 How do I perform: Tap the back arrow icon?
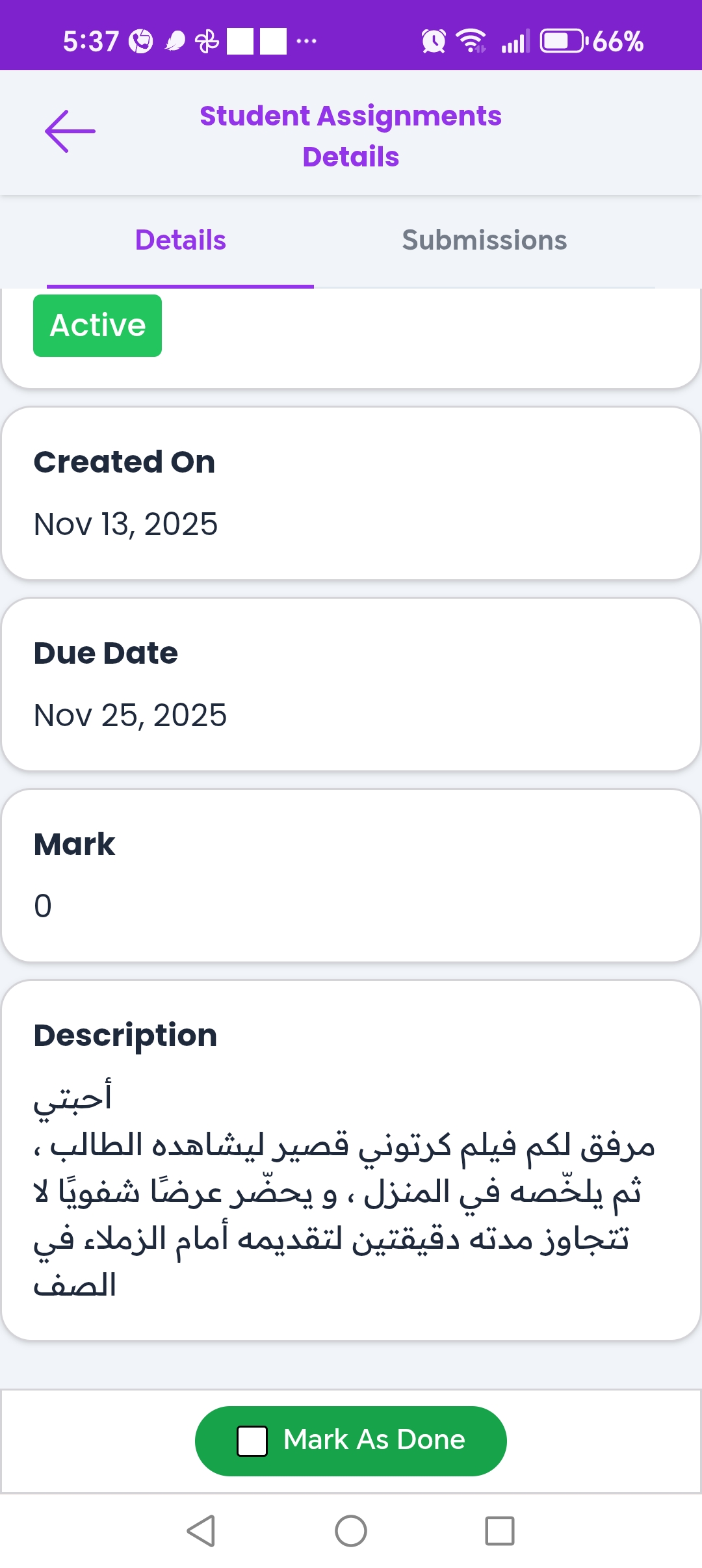click(70, 131)
